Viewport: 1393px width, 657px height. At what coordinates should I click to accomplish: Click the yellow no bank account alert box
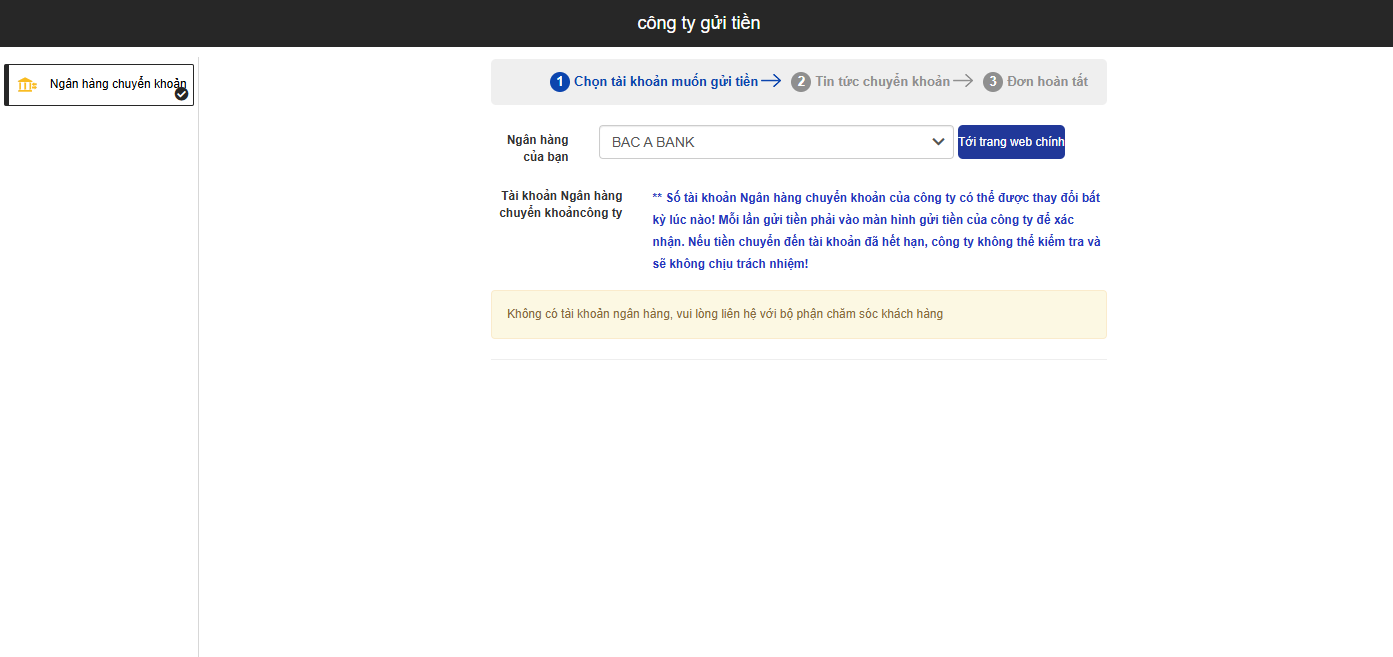(798, 314)
